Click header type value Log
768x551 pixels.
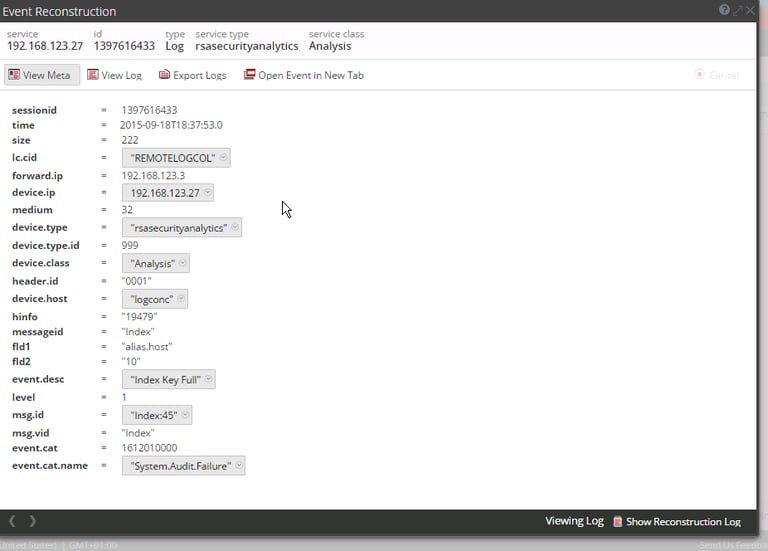[x=174, y=46]
